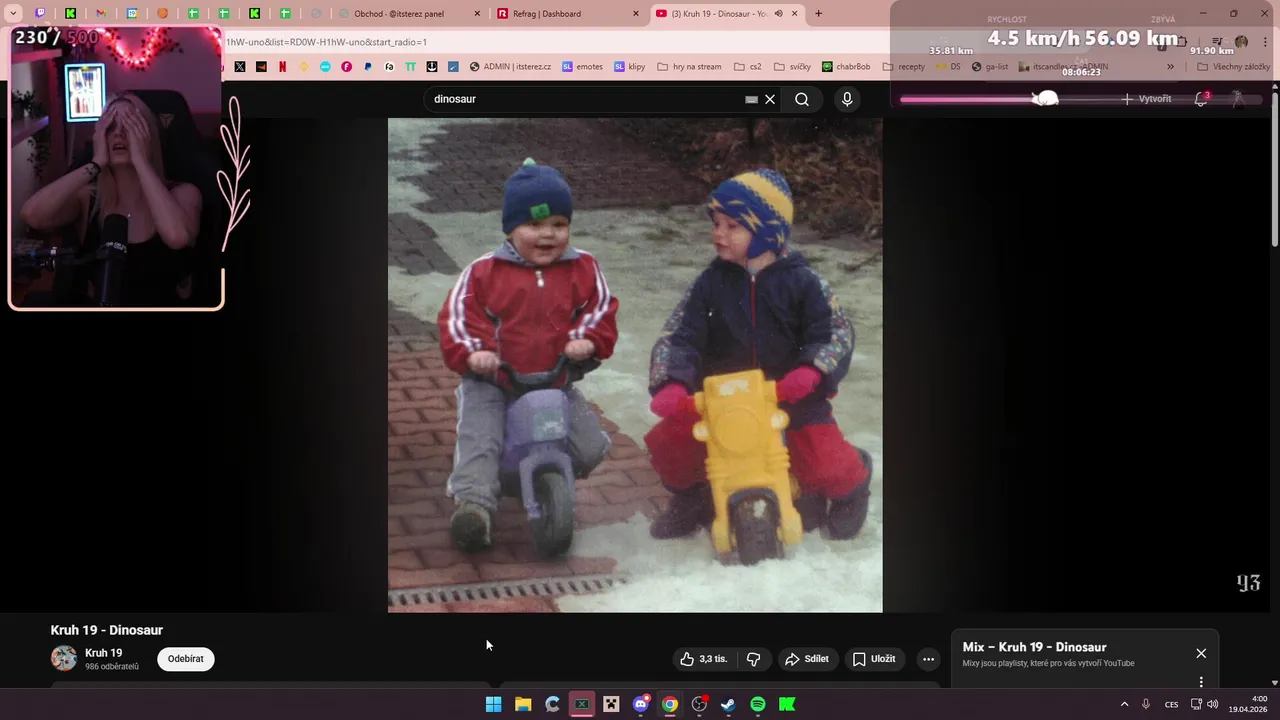Open OBS Studio taskbar icon
The image size is (1280, 720).
699,704
